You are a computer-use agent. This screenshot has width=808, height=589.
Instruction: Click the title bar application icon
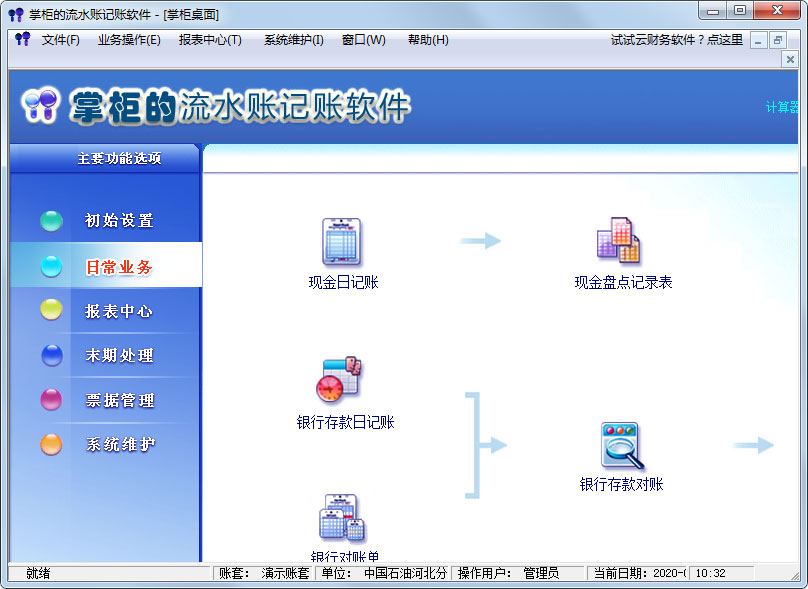tap(16, 14)
